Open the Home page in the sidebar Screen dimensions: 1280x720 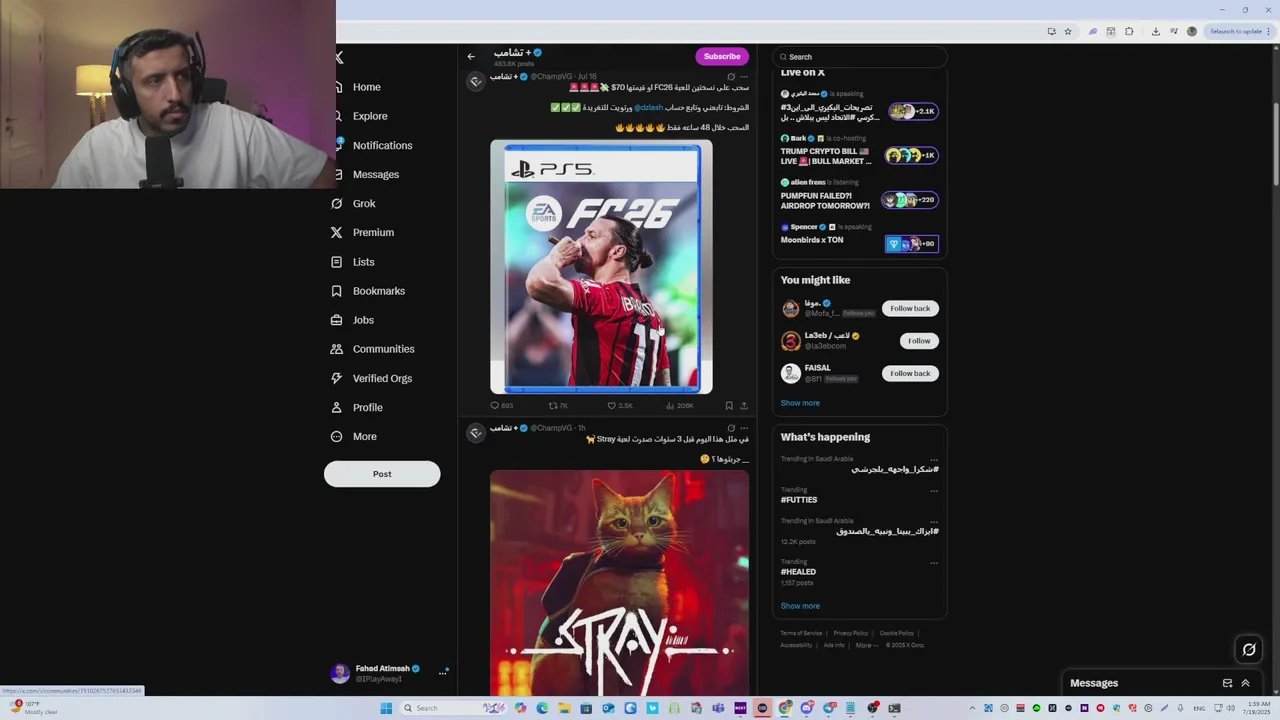(x=366, y=87)
